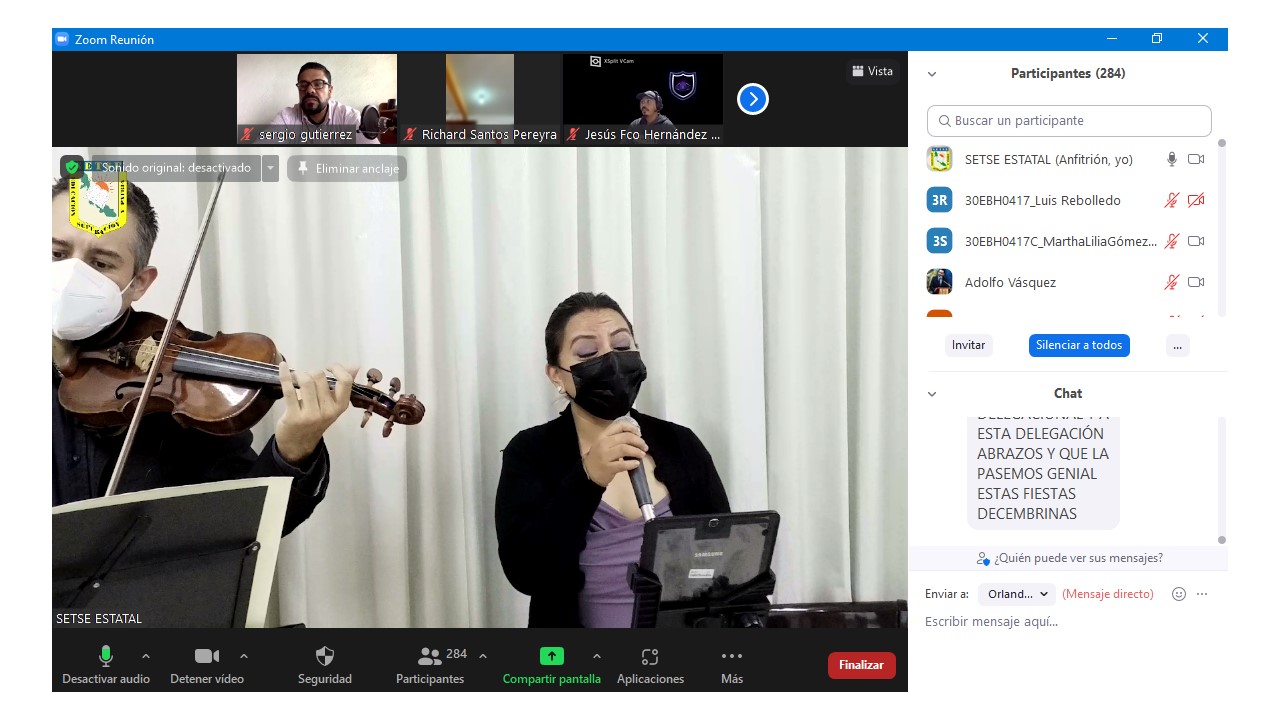1280x720 pixels.
Task: Open the emoji smiley icon in chat
Action: click(1179, 594)
